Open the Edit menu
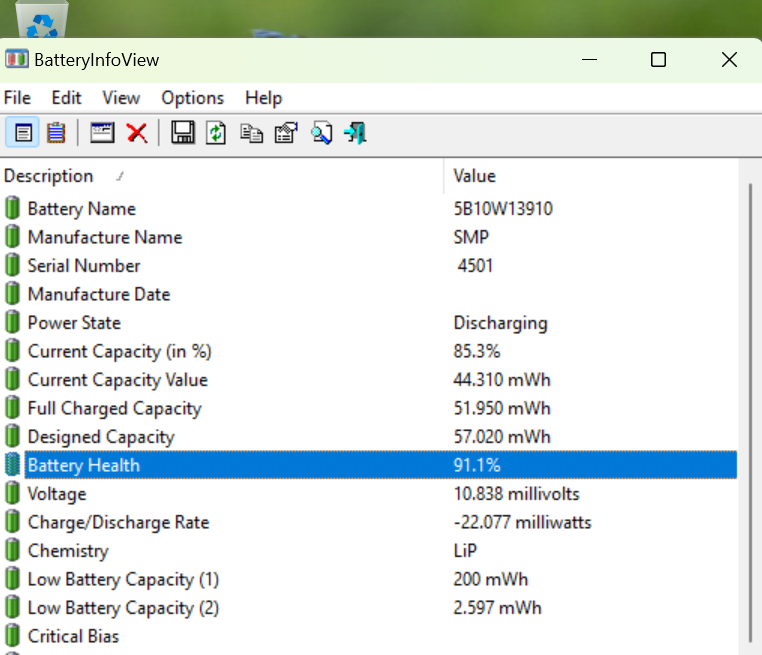The width and height of the screenshot is (762, 655). click(x=67, y=98)
